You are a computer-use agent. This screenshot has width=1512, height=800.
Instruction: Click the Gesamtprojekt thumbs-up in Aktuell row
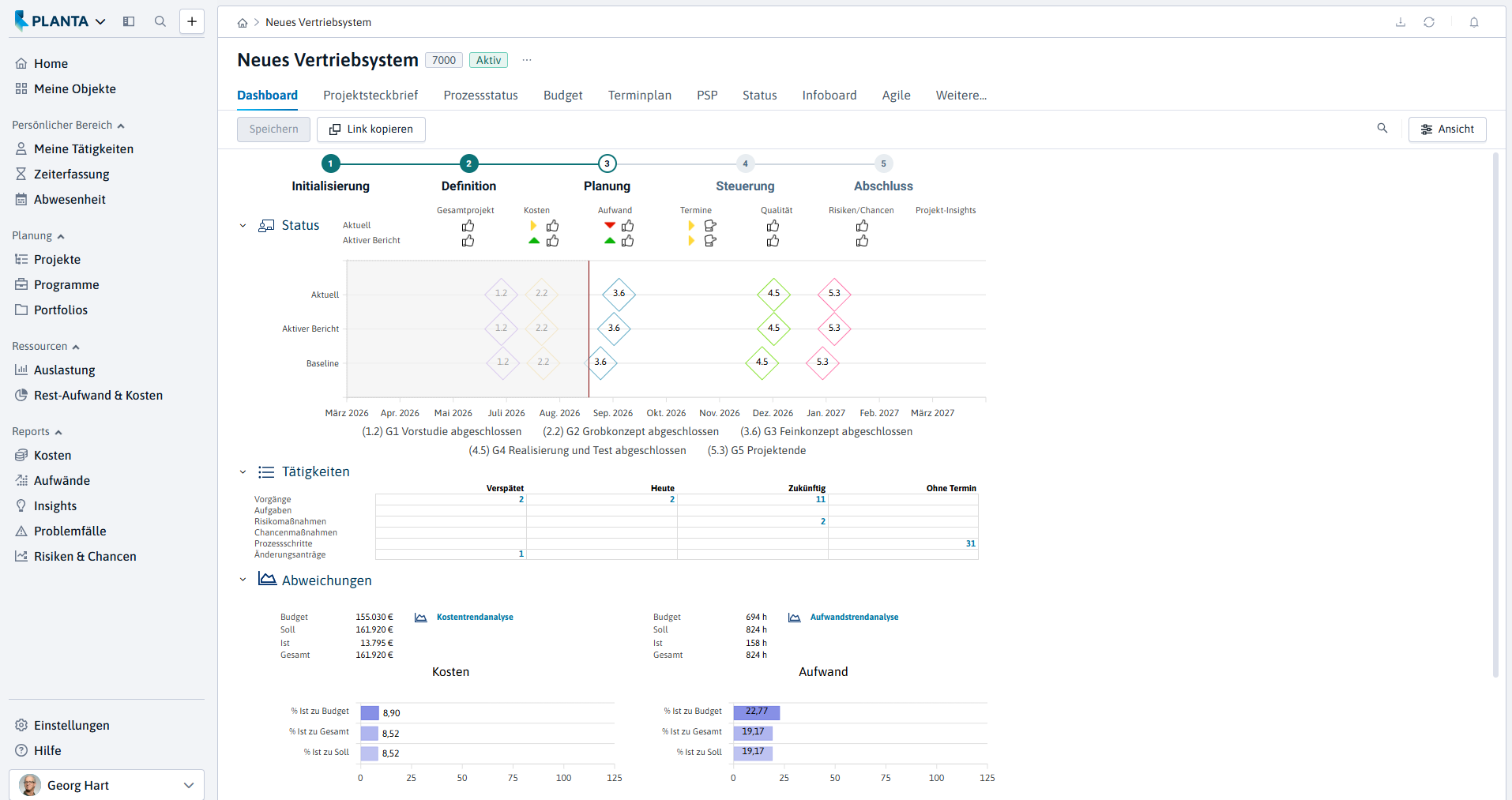[x=468, y=226]
